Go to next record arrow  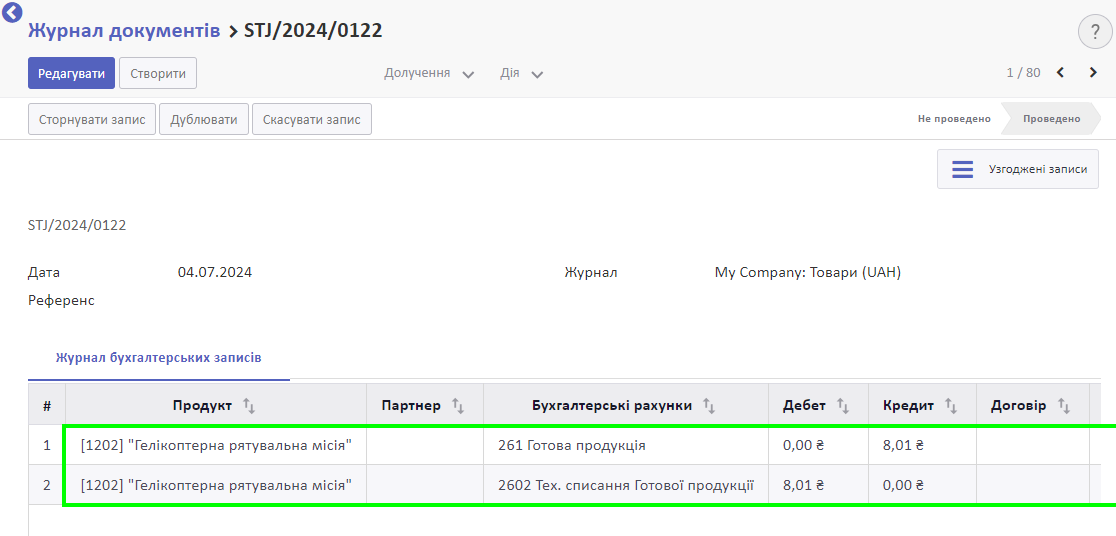pos(1093,73)
